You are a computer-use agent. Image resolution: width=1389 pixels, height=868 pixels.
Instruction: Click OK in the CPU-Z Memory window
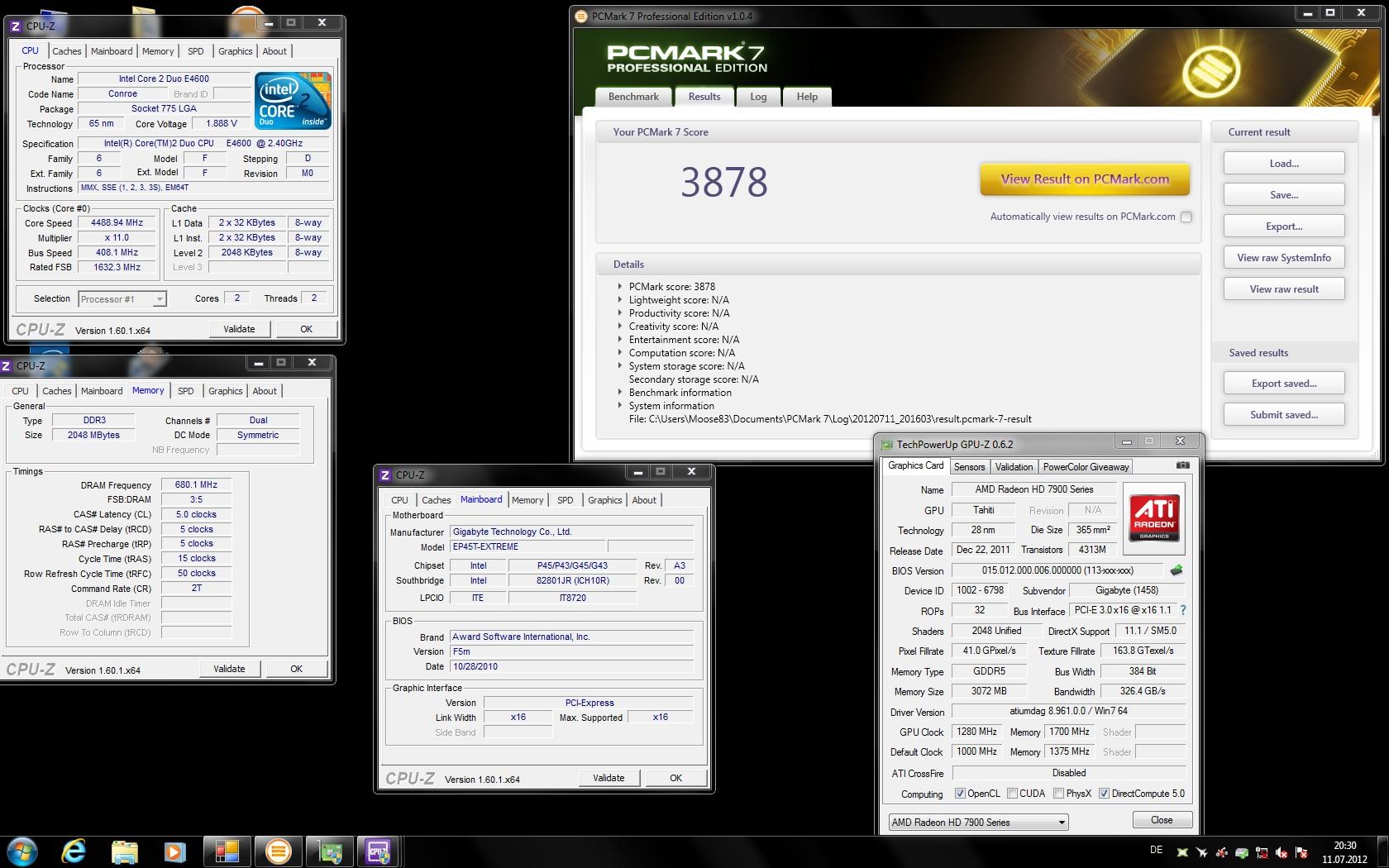point(296,669)
